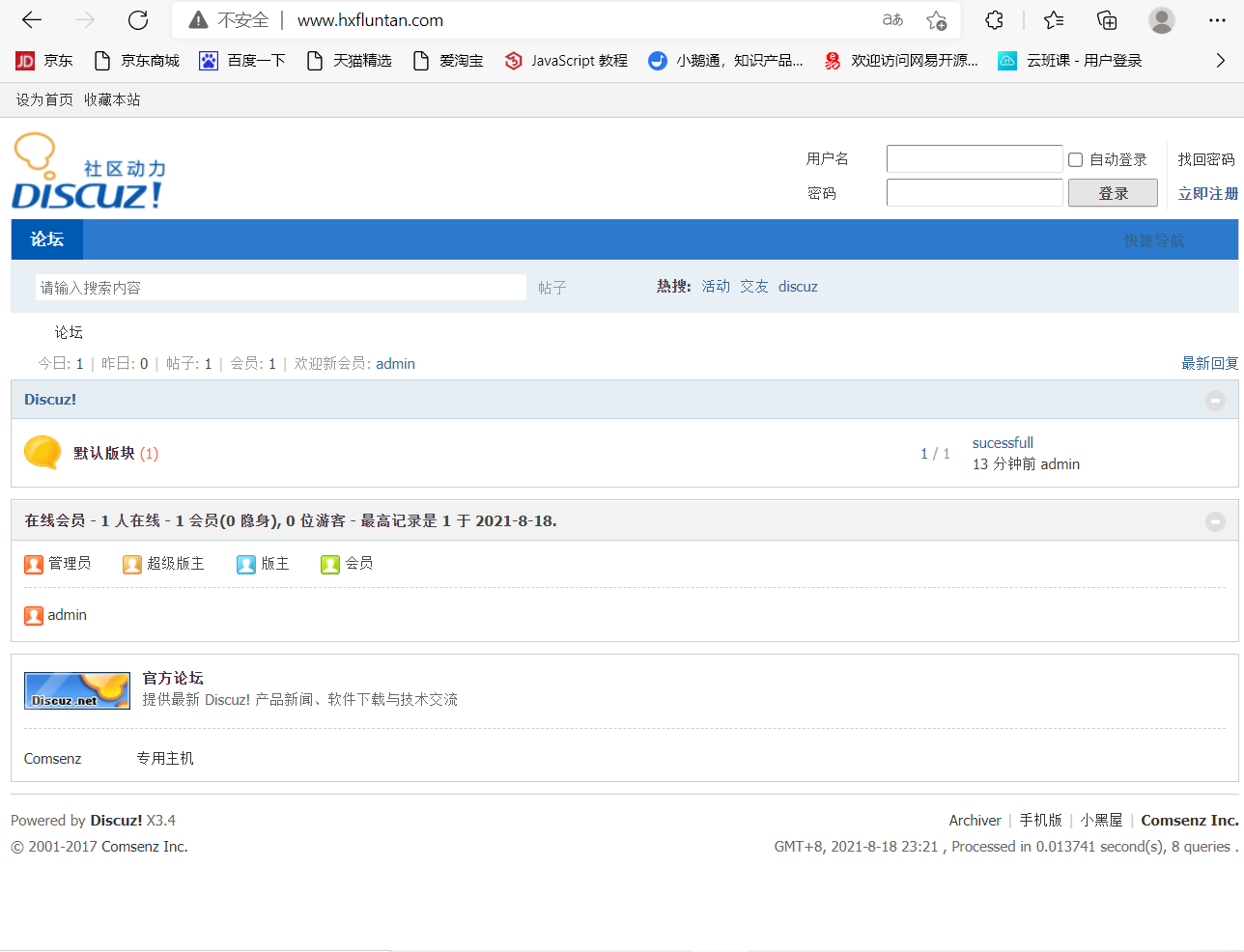Open the 百度一下 bookmark
Viewport: 1244px width, 952px height.
(x=242, y=61)
